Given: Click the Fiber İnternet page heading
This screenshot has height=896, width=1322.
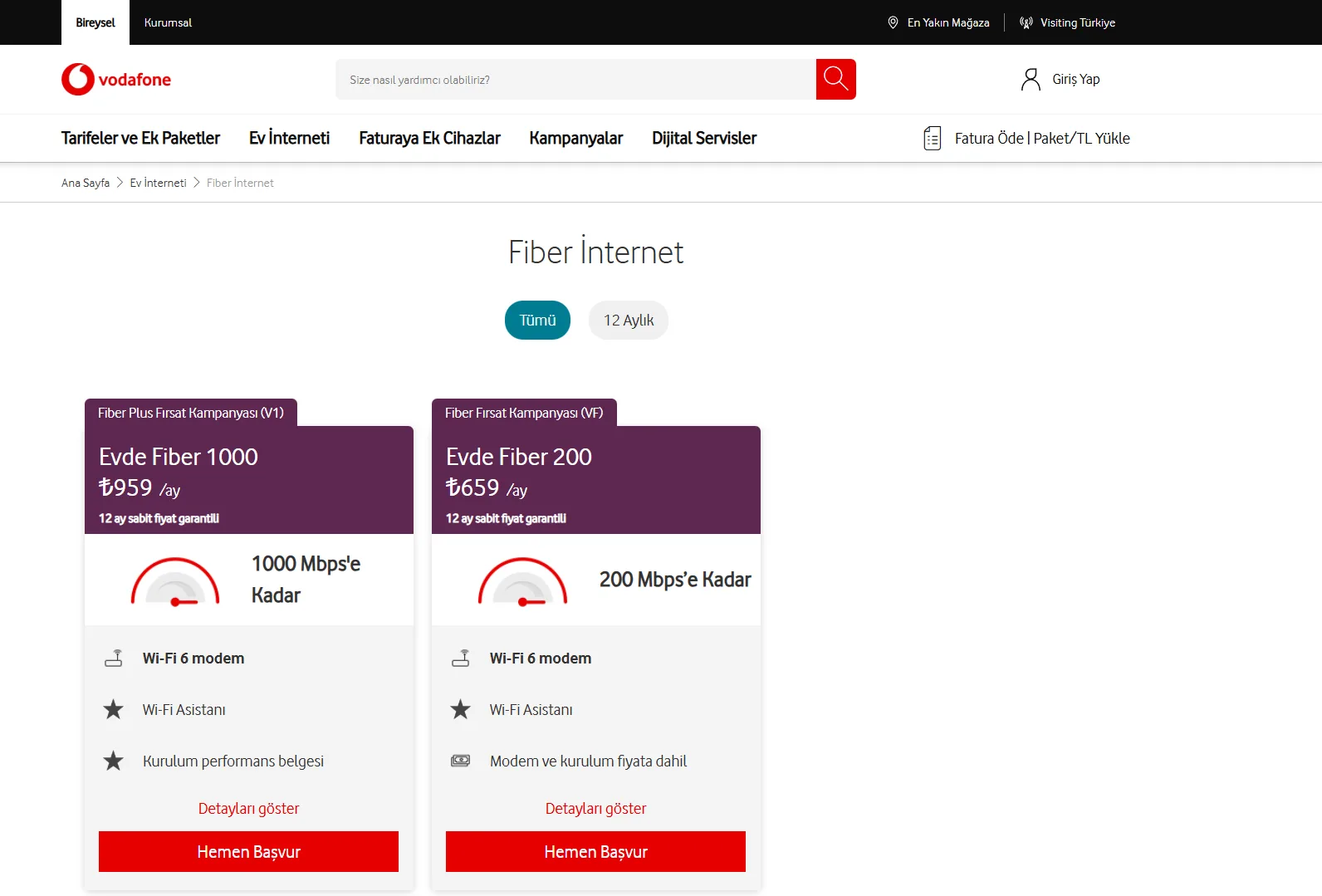Looking at the screenshot, I should pos(596,252).
